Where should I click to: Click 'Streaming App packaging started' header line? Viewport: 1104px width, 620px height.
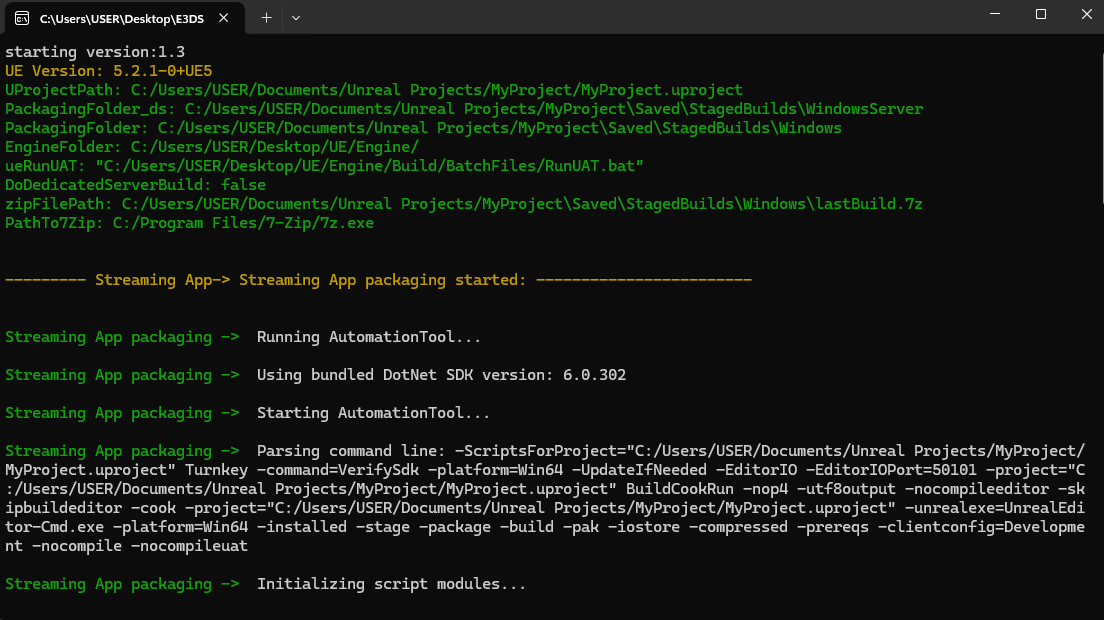point(378,280)
